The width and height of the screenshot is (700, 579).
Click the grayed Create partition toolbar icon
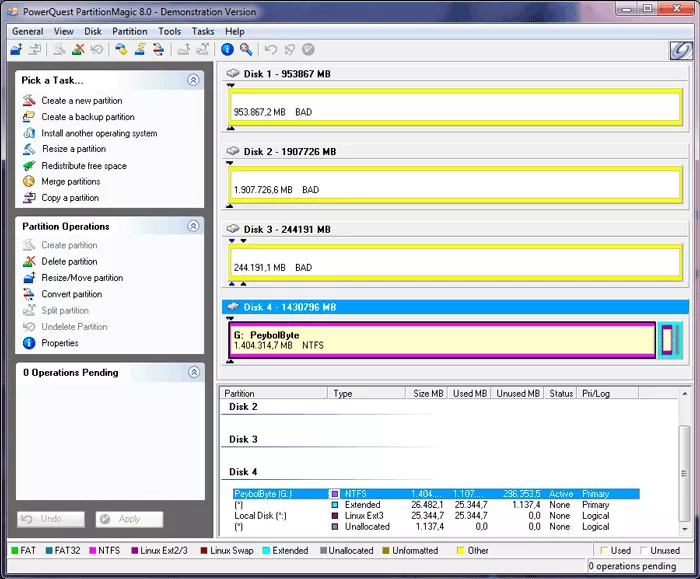[59, 50]
